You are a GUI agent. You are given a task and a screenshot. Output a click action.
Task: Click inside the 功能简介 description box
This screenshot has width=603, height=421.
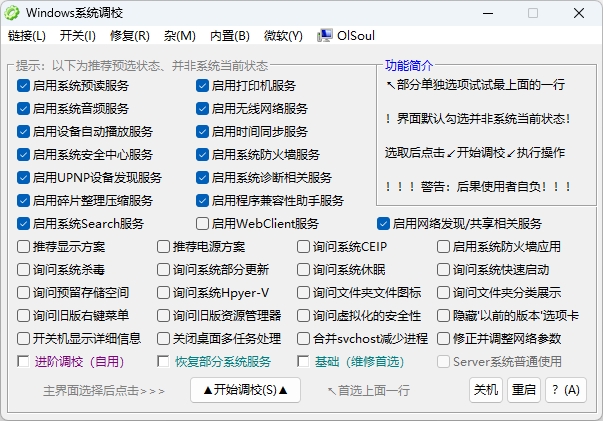(x=478, y=135)
